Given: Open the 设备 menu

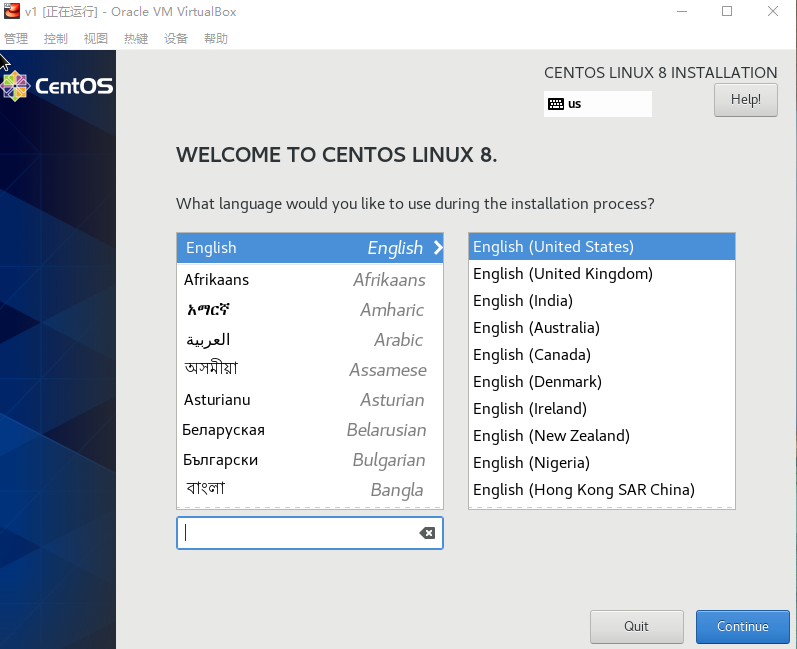Looking at the screenshot, I should 176,39.
